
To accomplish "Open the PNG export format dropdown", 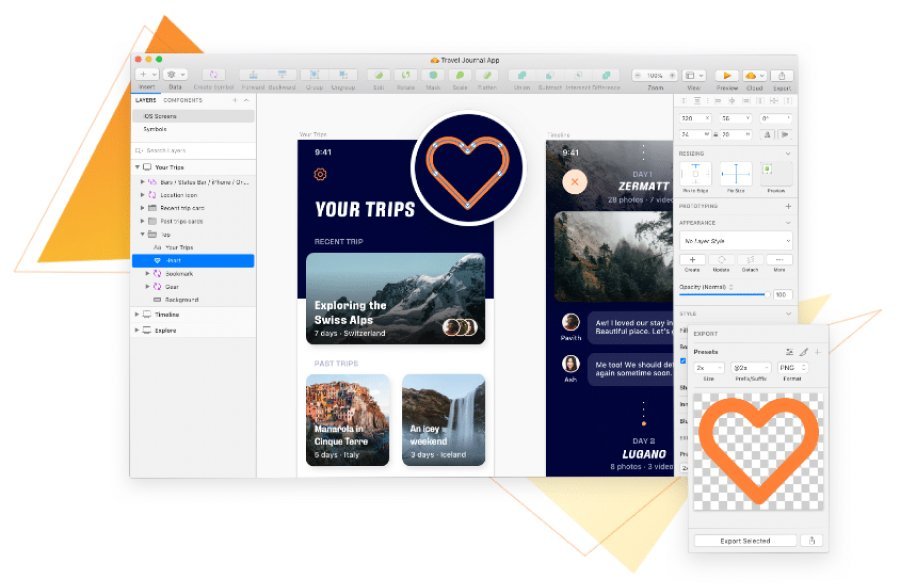I will coord(791,367).
